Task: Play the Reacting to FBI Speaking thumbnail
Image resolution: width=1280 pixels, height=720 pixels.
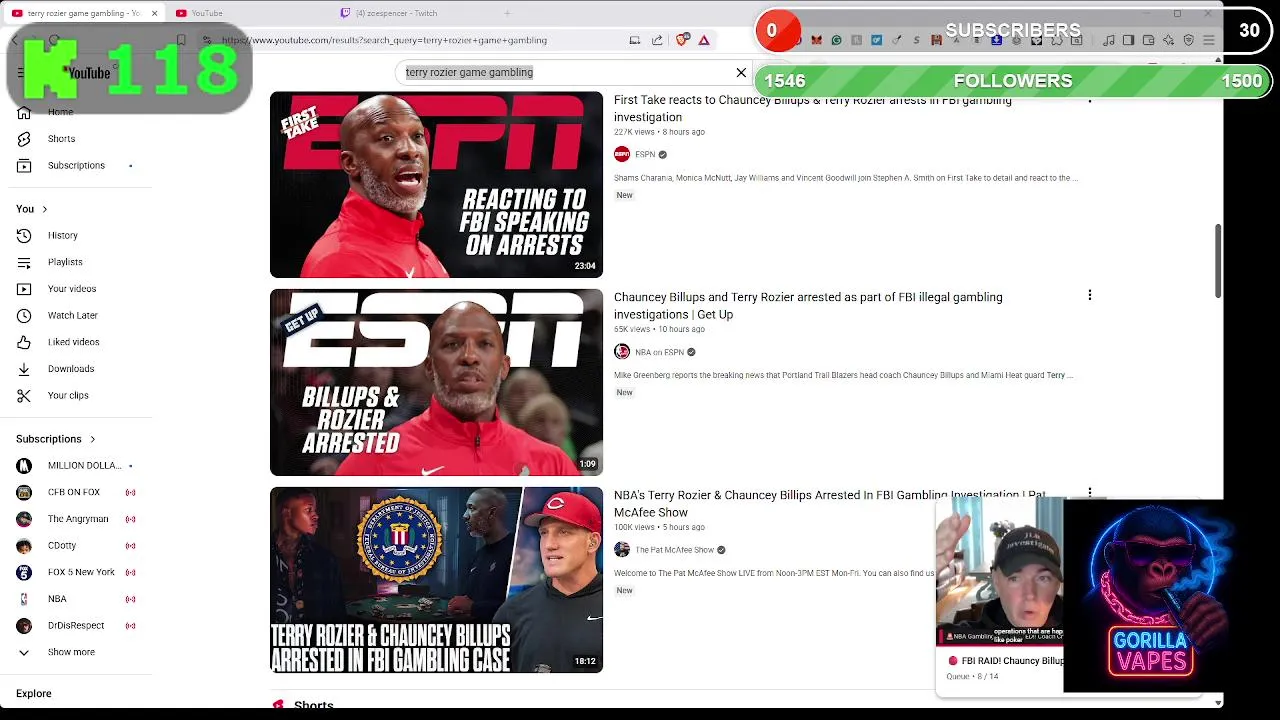Action: click(436, 185)
